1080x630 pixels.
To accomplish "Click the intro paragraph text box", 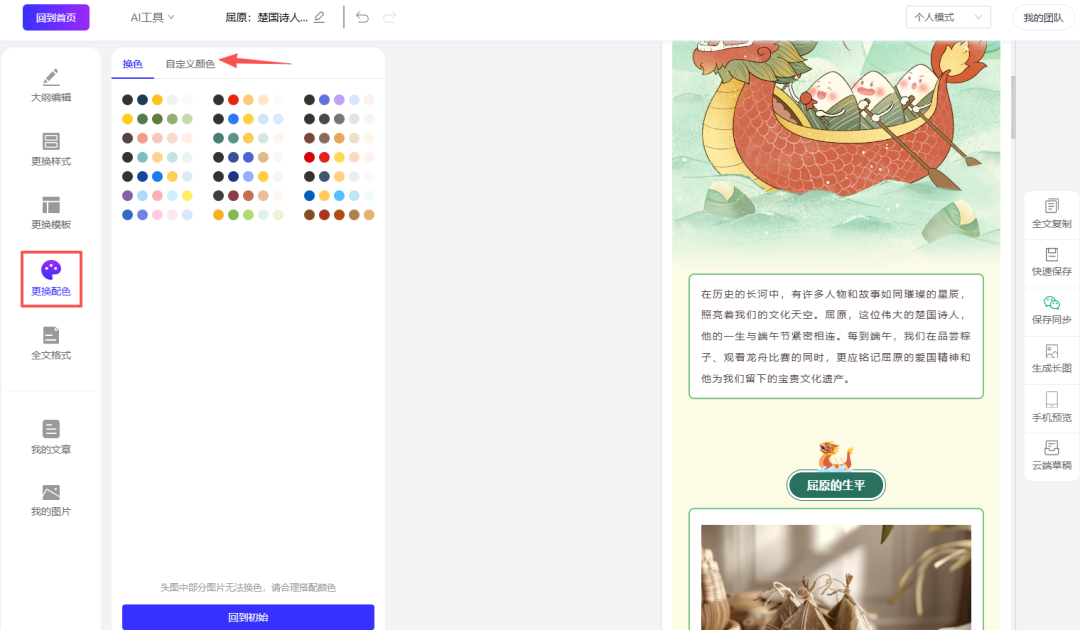I will (x=835, y=336).
